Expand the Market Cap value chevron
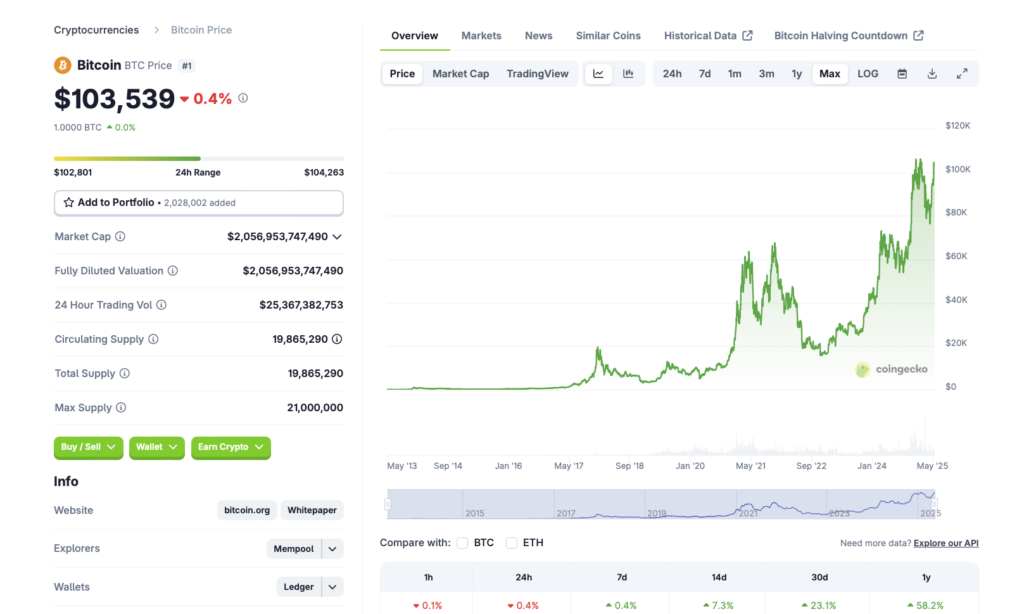The image size is (1024, 614). point(337,236)
